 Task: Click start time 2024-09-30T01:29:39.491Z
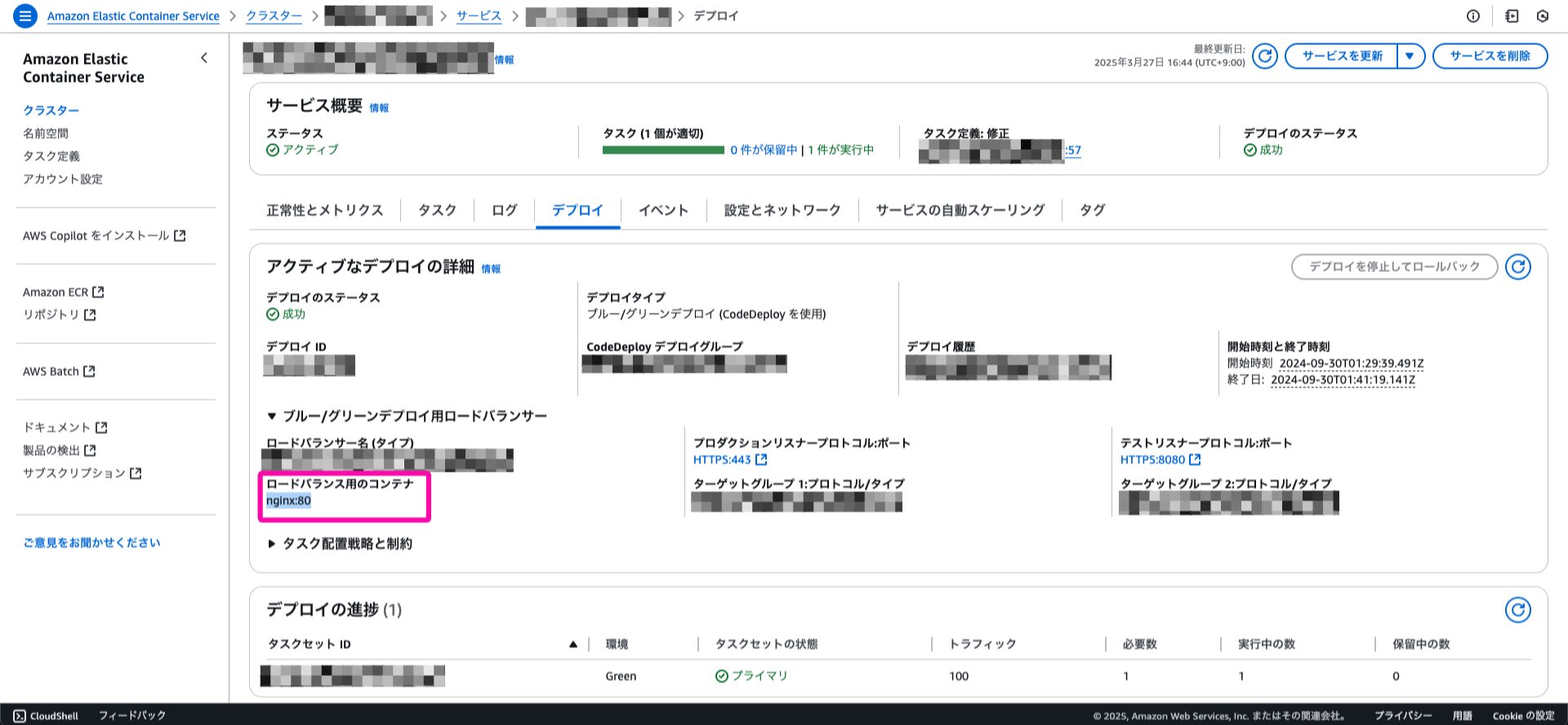pyautogui.click(x=1352, y=363)
